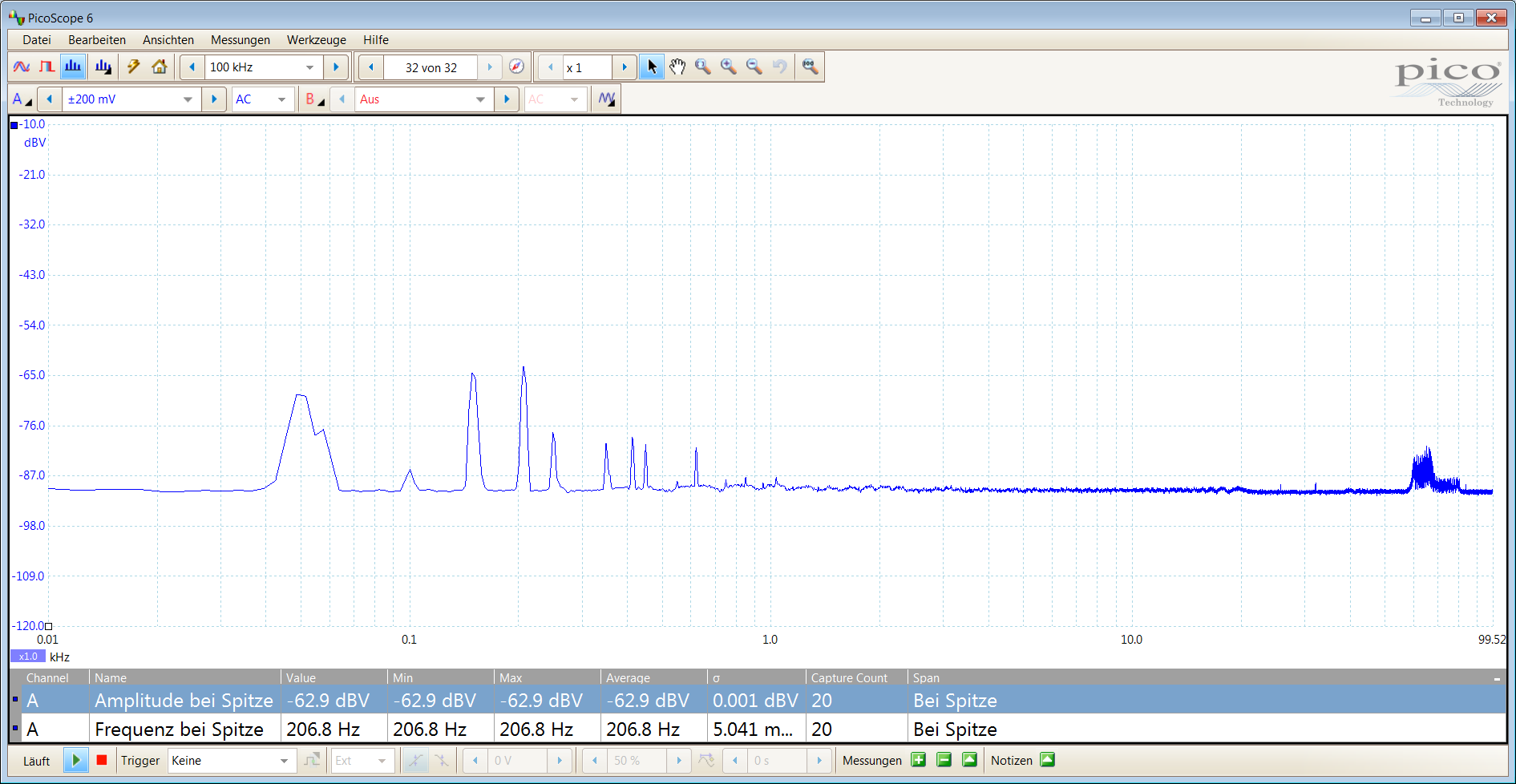This screenshot has width=1516, height=784.
Task: Edit measurement with green arrow icon
Action: pyautogui.click(x=970, y=760)
